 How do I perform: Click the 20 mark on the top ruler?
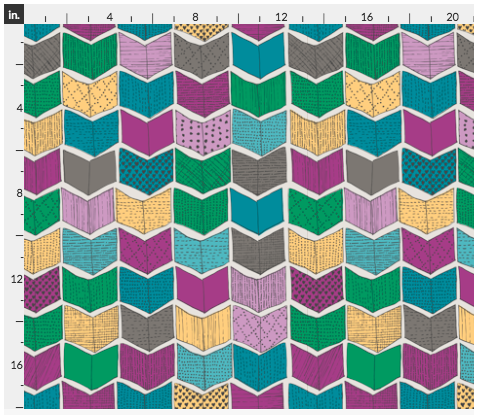(452, 17)
